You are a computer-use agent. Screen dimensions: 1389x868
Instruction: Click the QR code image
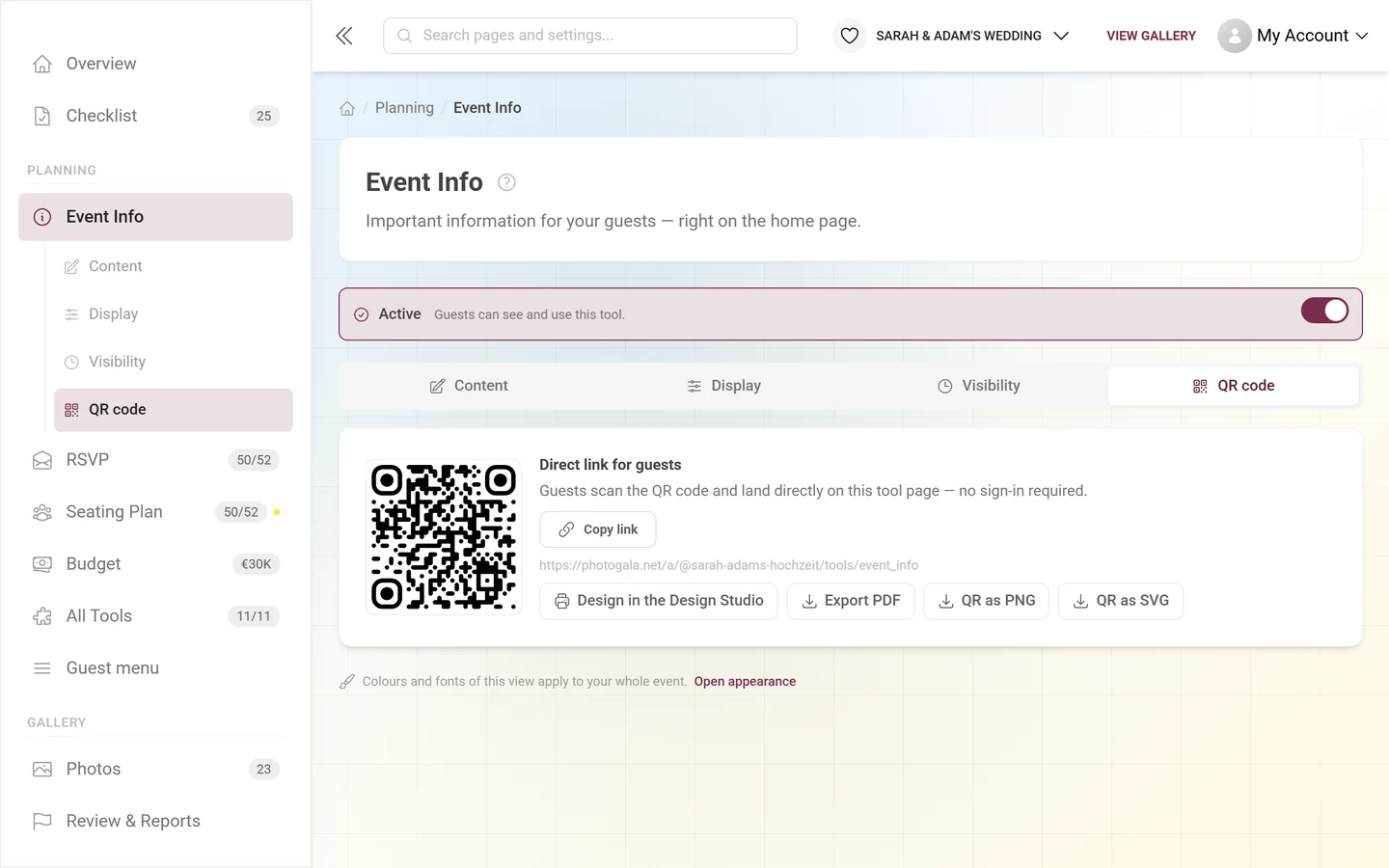(444, 537)
